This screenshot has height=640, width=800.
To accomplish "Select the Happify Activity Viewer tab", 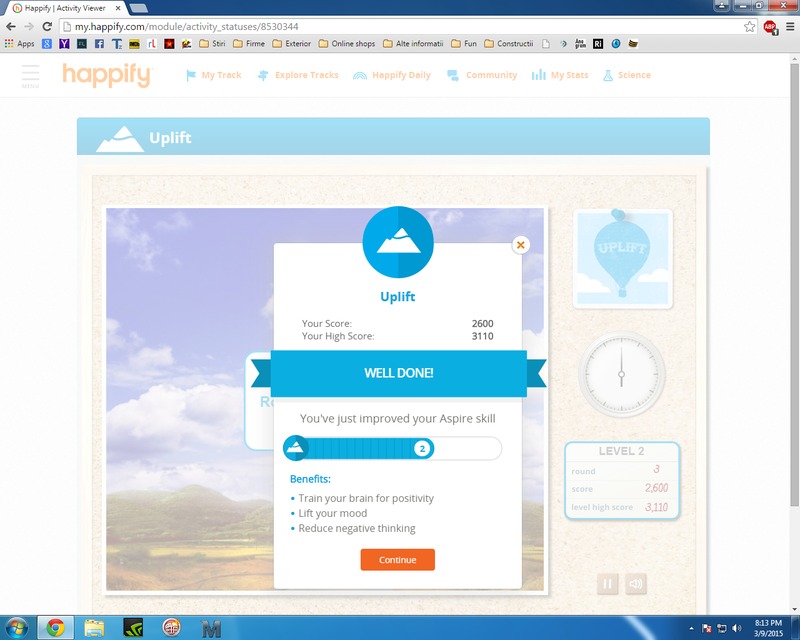I will pyautogui.click(x=65, y=8).
